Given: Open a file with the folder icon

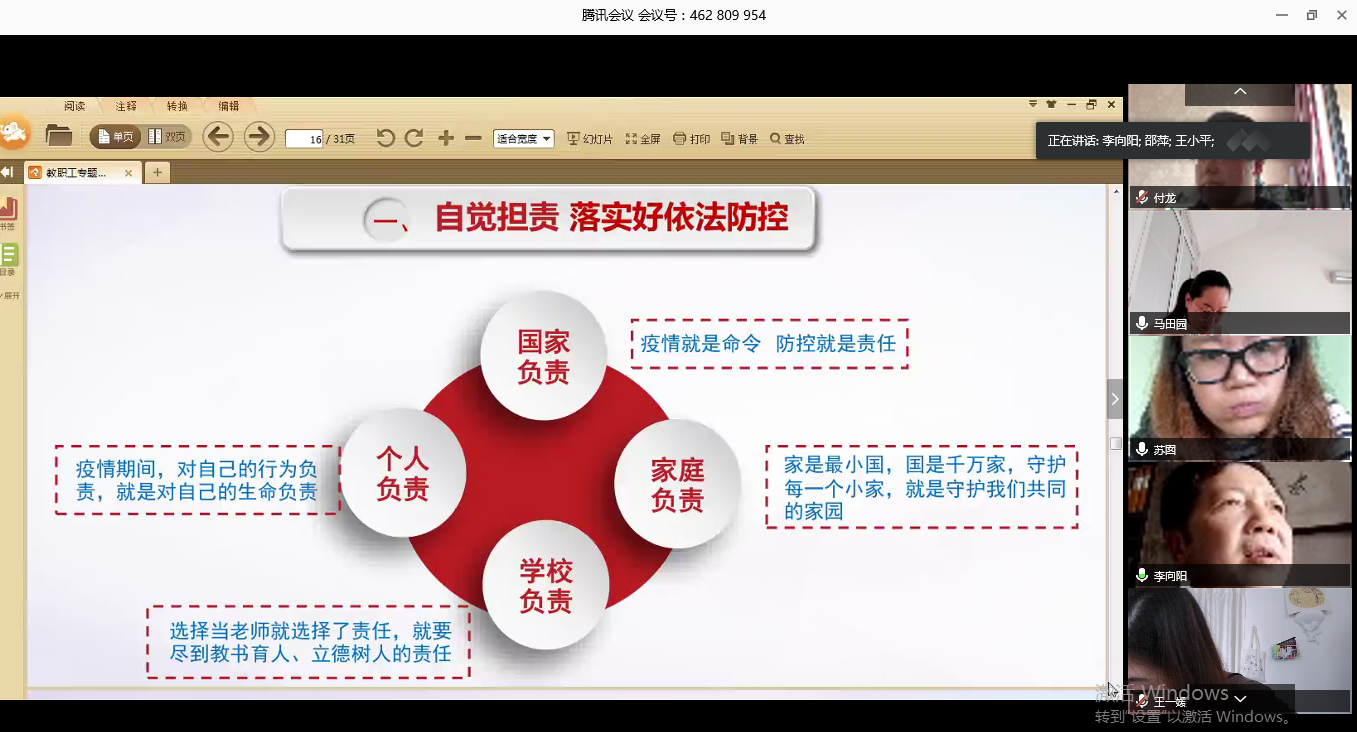Looking at the screenshot, I should pyautogui.click(x=59, y=136).
